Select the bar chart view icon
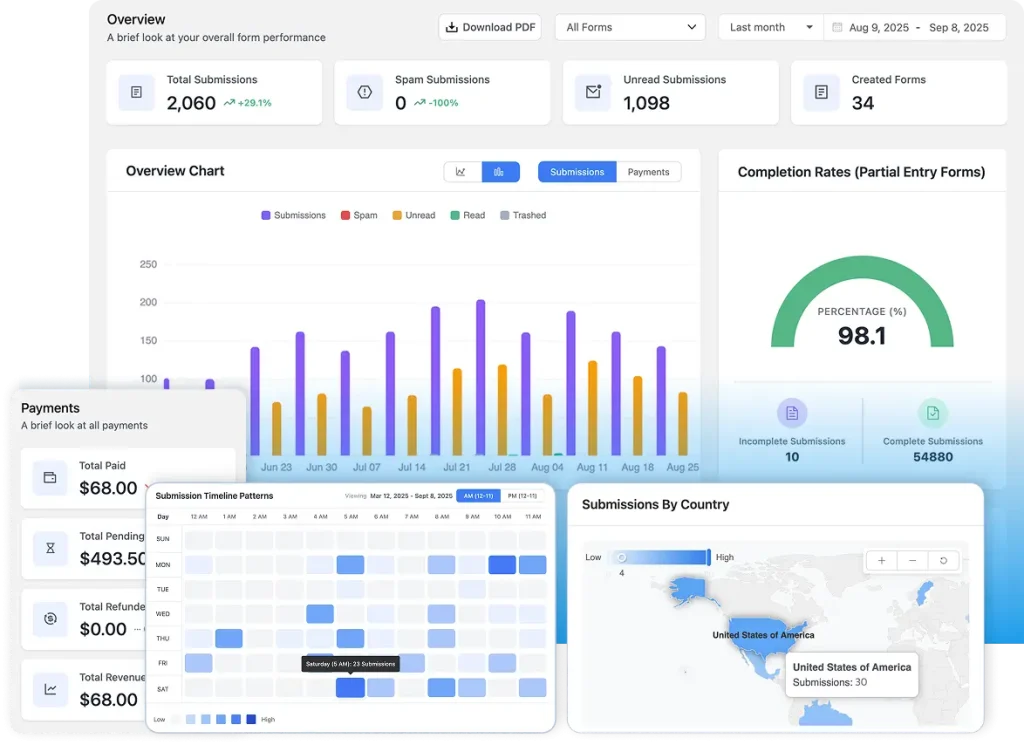The width and height of the screenshot is (1024, 745). pyautogui.click(x=500, y=171)
